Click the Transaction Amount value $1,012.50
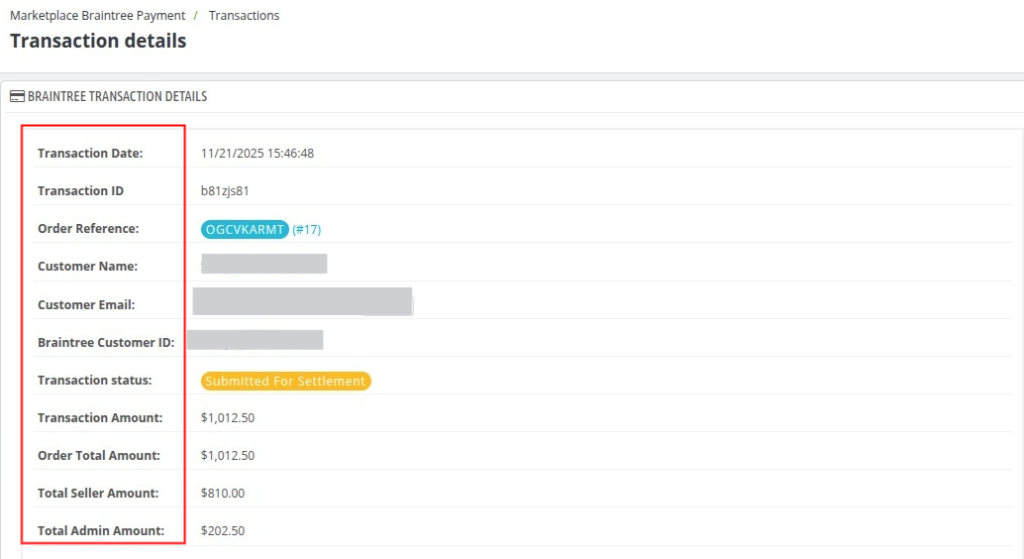The width and height of the screenshot is (1024, 559). pos(227,418)
